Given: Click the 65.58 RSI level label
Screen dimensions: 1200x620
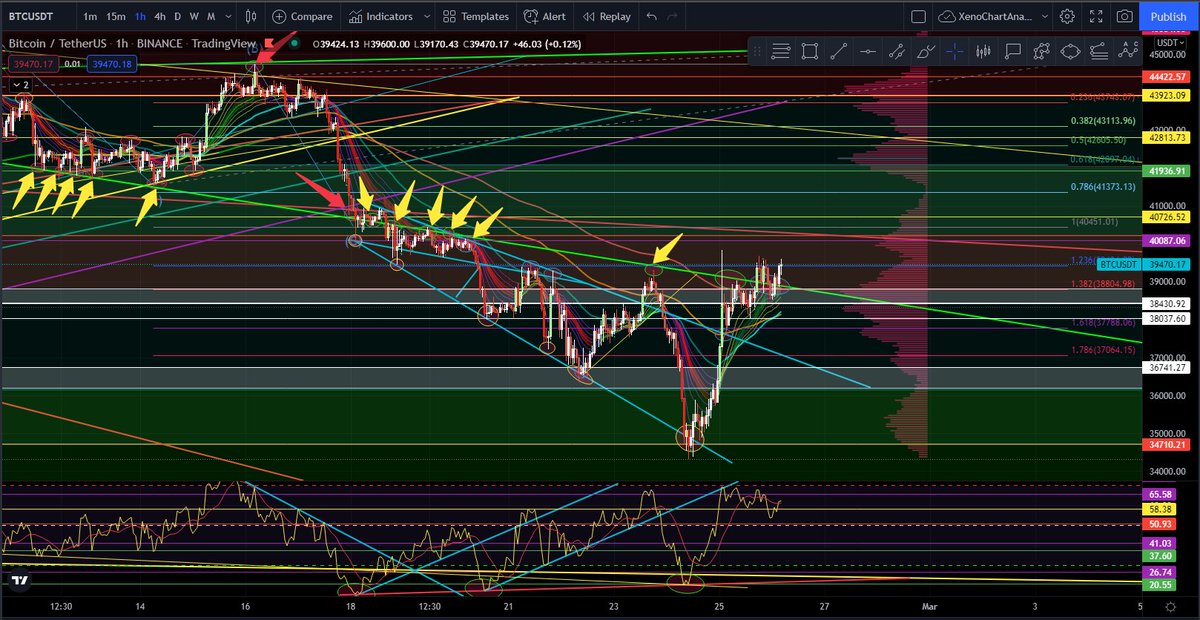Looking at the screenshot, I should [x=1161, y=494].
